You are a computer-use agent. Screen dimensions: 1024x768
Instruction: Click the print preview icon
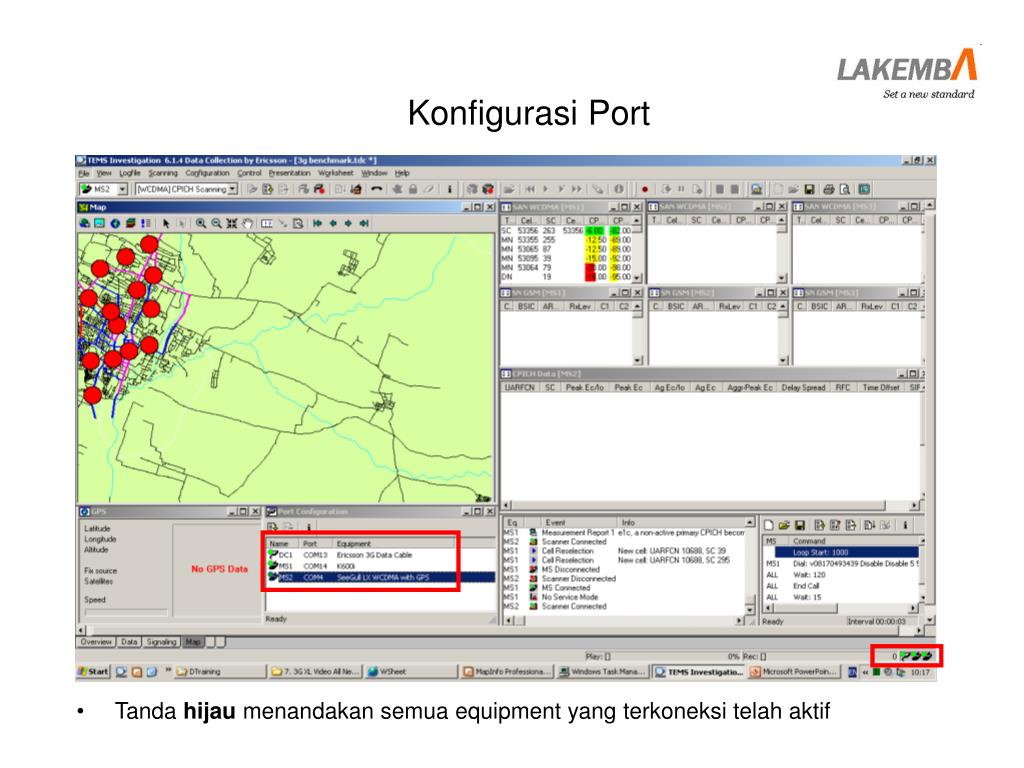click(x=844, y=189)
